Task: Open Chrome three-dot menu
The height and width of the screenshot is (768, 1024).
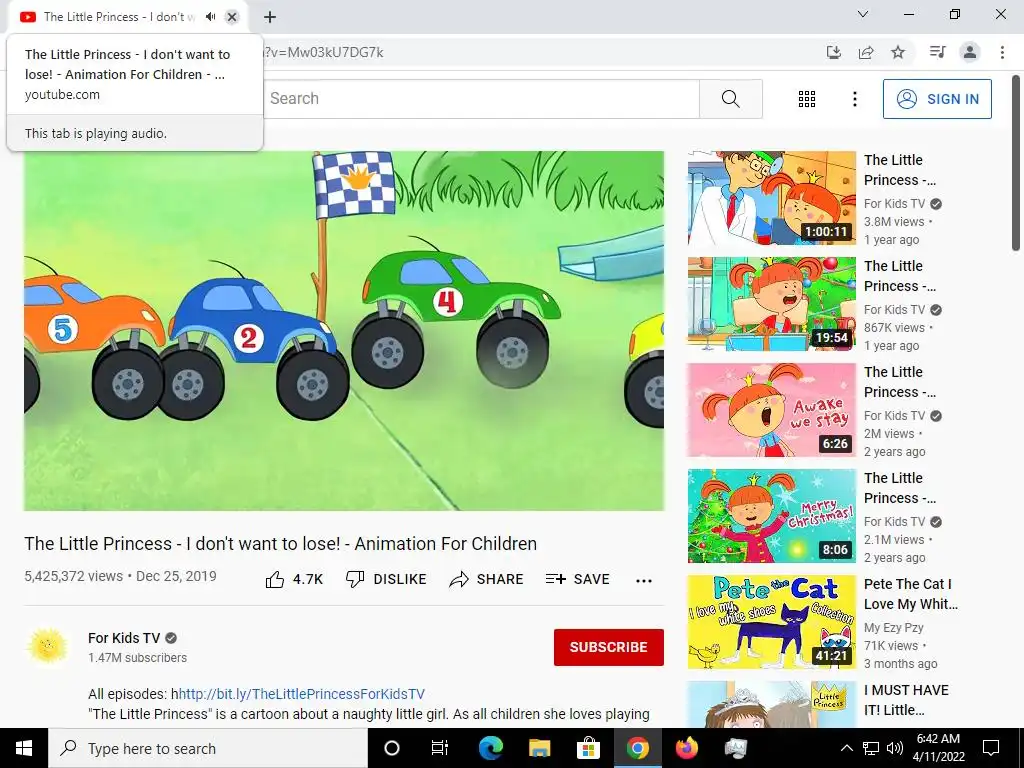Action: (x=1002, y=52)
